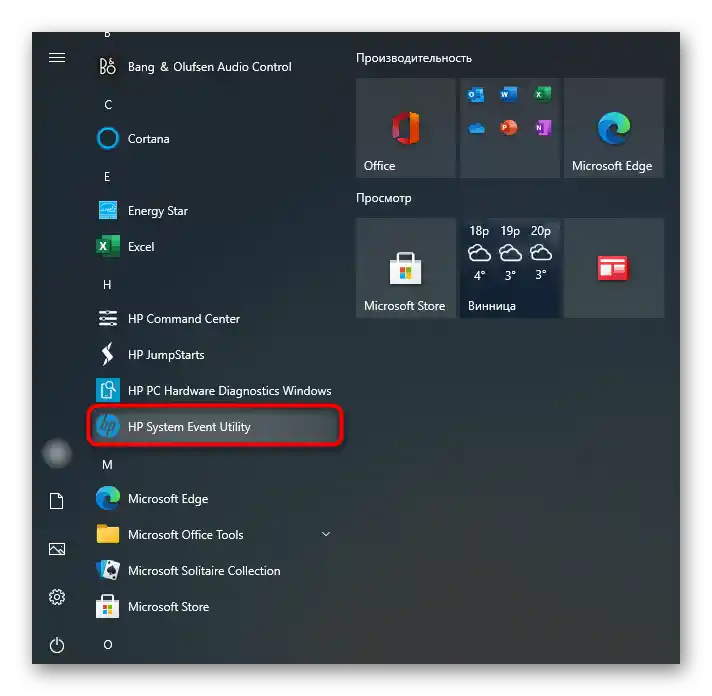Expand Microsoft Office Tools folder chevron
This screenshot has width=712, height=696.
326,534
